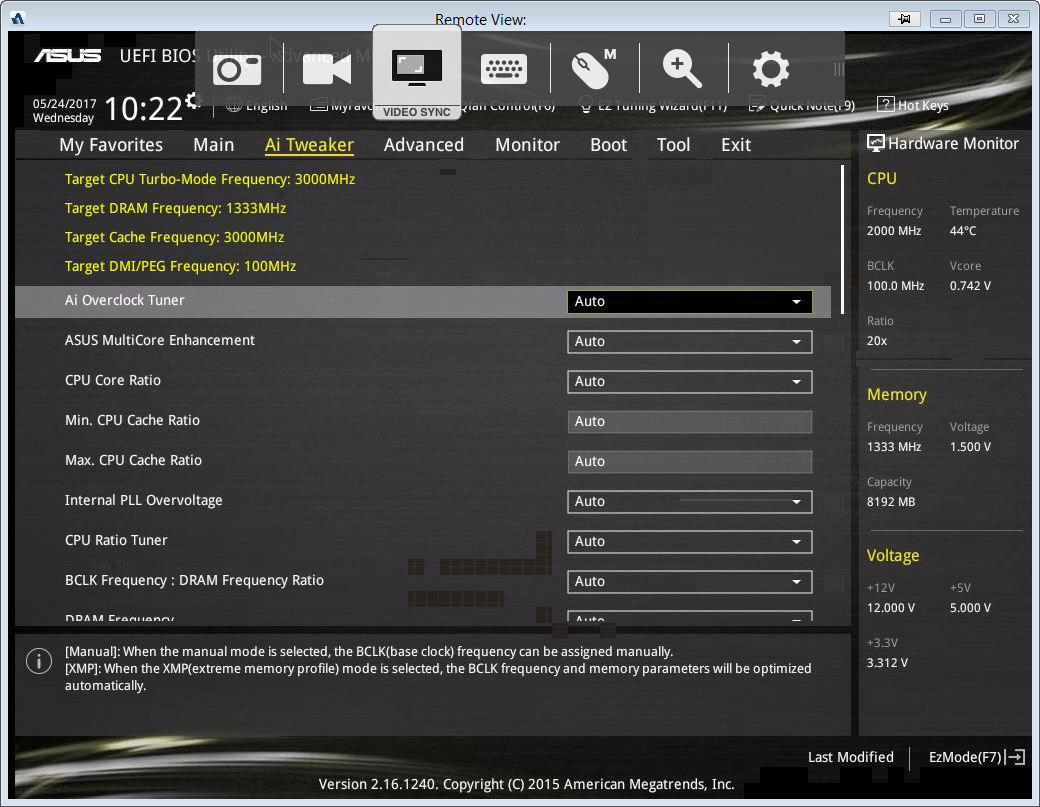
Task: Open the My Favorites tab
Action: pyautogui.click(x=111, y=145)
